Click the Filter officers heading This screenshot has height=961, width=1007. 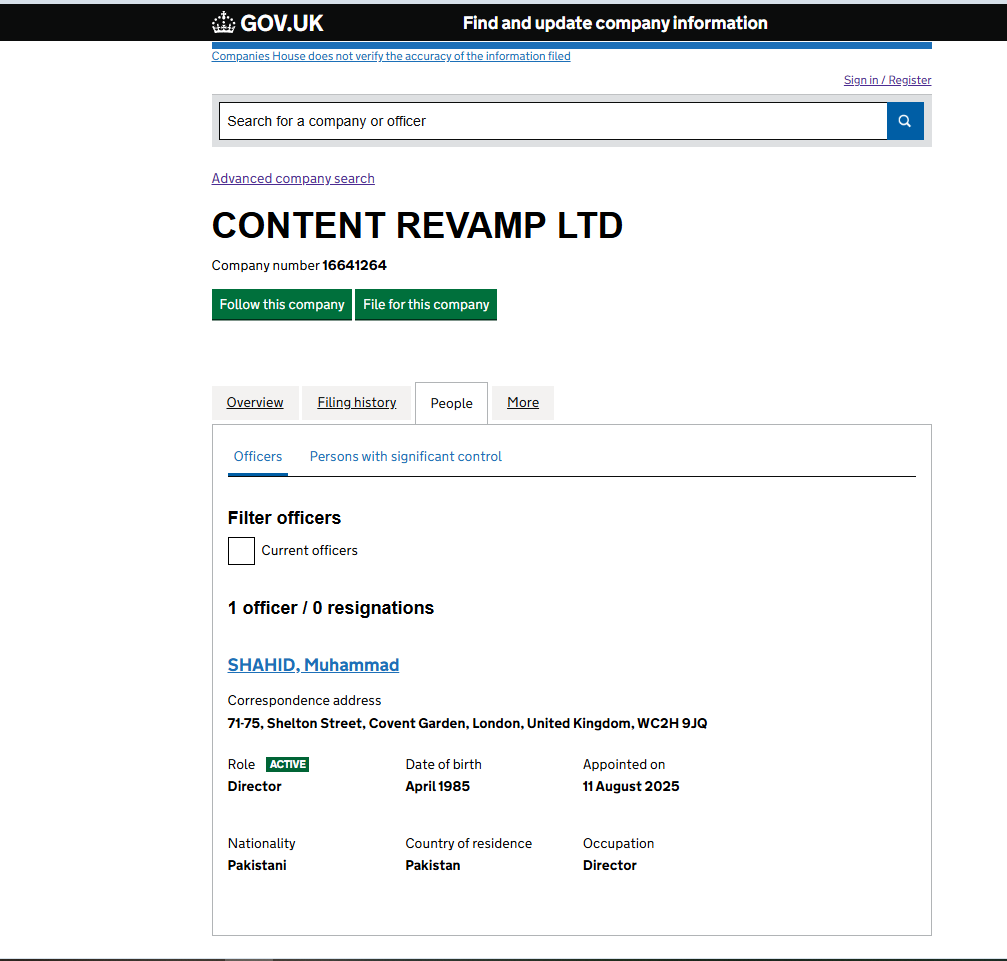click(x=284, y=518)
